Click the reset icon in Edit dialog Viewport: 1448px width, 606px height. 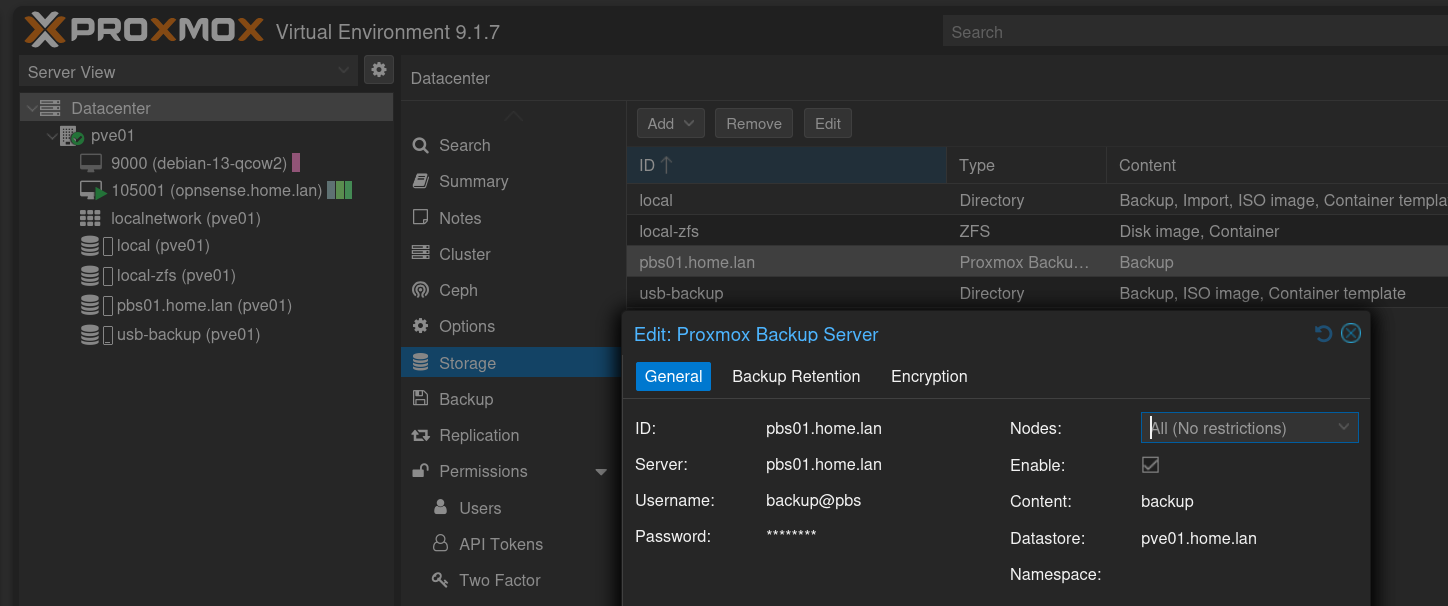1323,334
